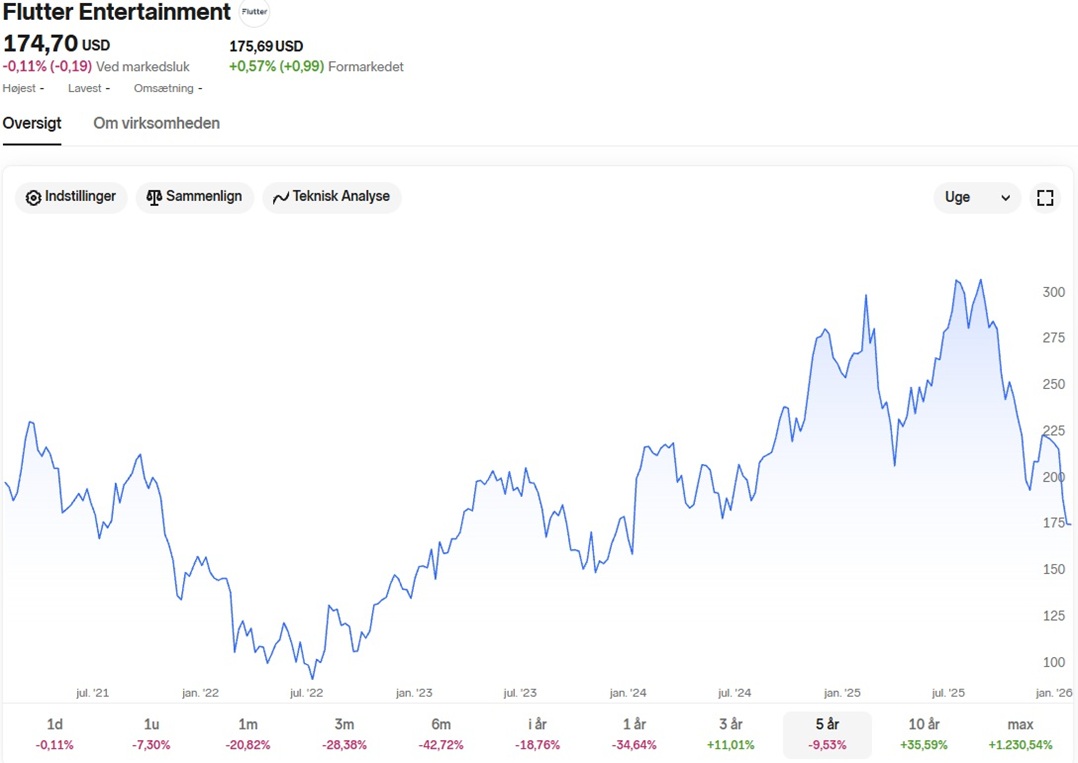
Task: Expand chart to fullscreen
Action: (1045, 198)
